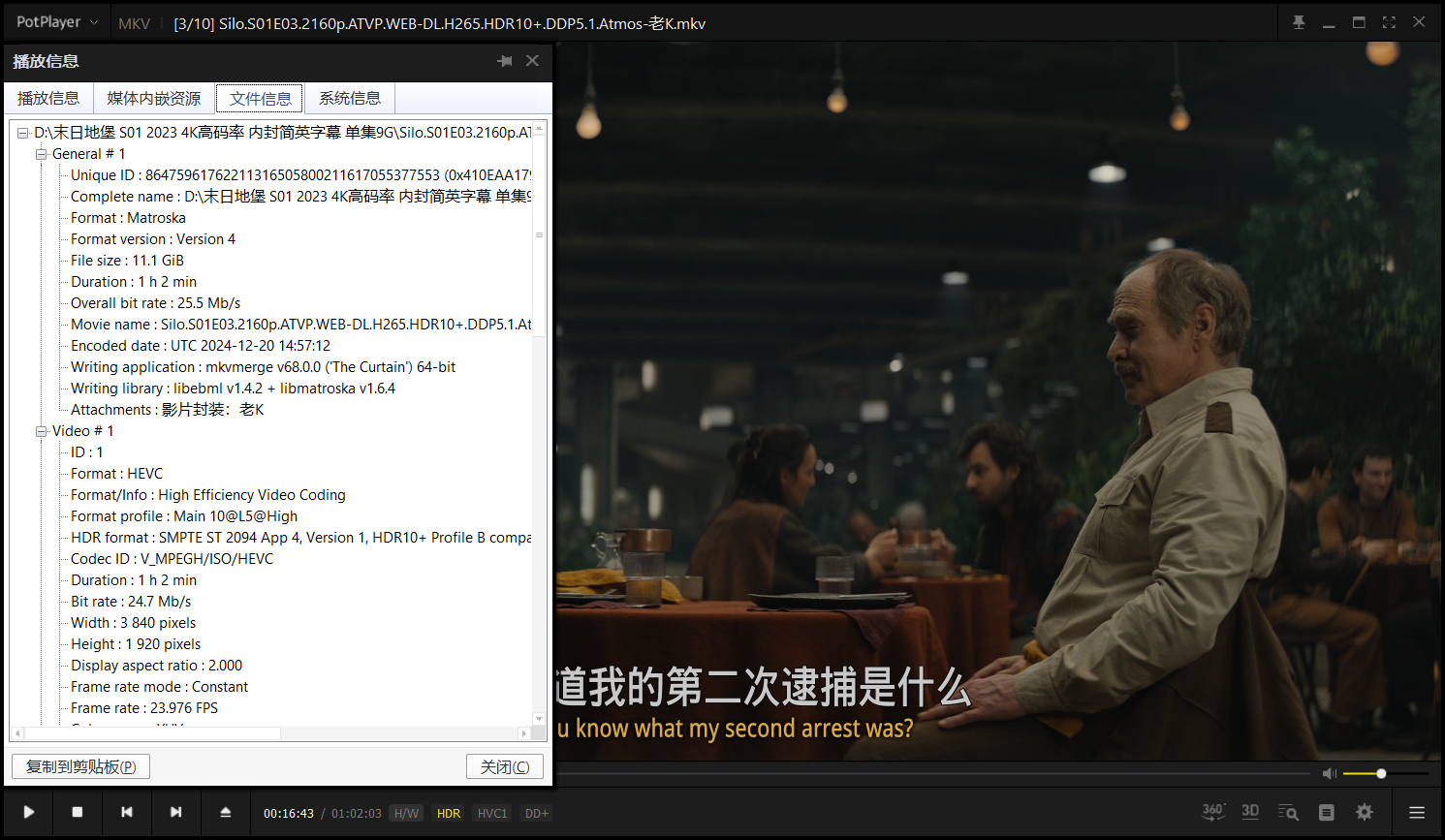Close the playback info panel

[x=532, y=61]
